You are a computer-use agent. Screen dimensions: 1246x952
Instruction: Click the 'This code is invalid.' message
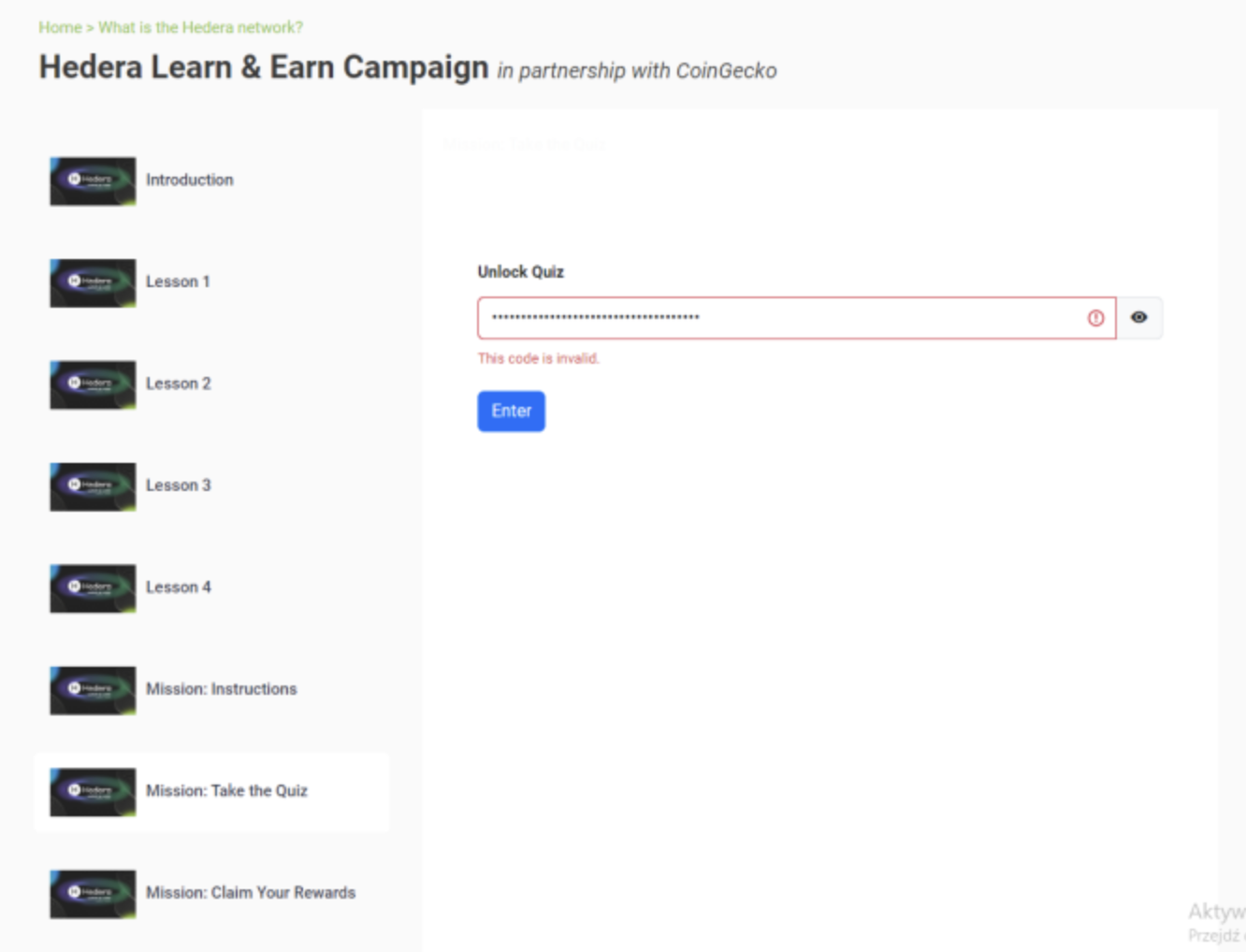[539, 358]
